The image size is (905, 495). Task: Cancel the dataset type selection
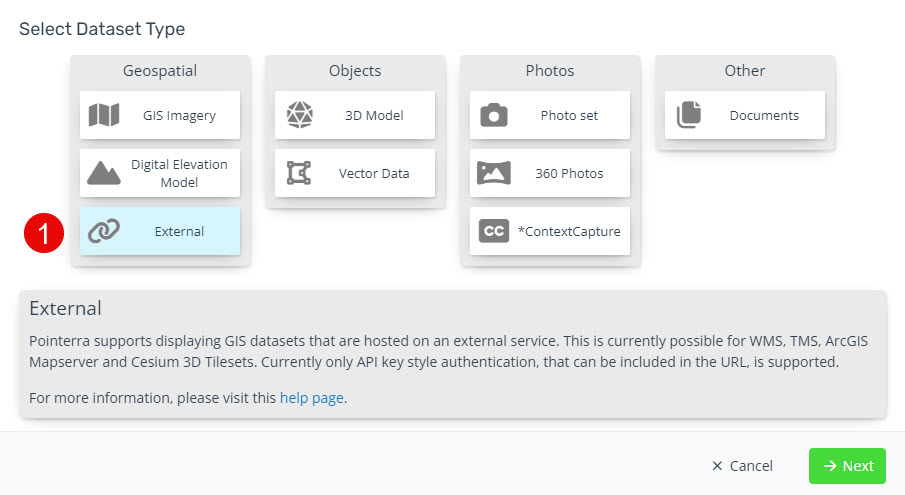point(742,466)
